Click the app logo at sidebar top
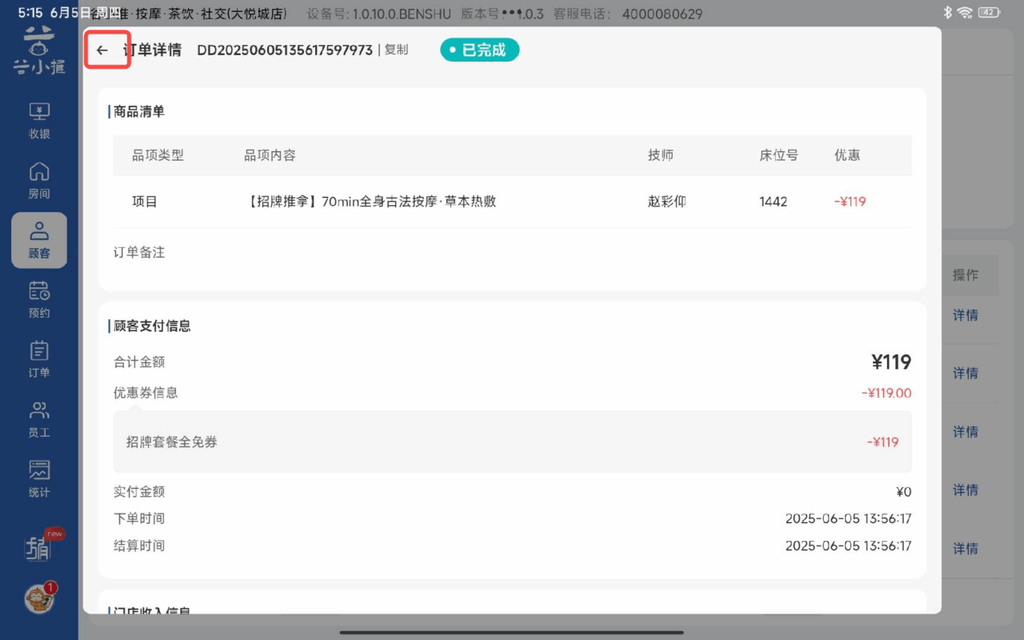The image size is (1024, 640). click(x=39, y=51)
